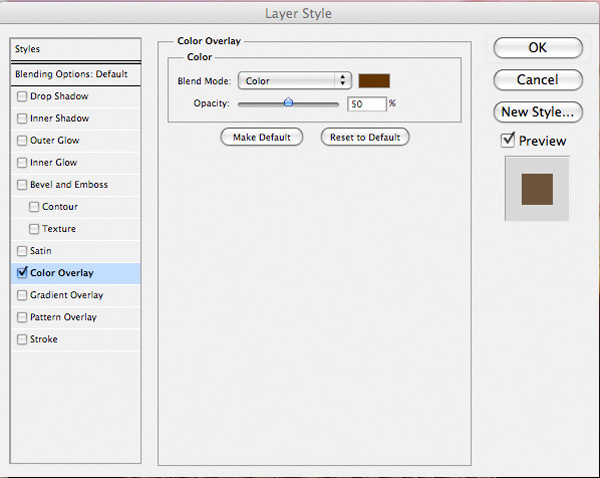This screenshot has height=478, width=600.
Task: Select the Contour row label
Action: coord(60,207)
